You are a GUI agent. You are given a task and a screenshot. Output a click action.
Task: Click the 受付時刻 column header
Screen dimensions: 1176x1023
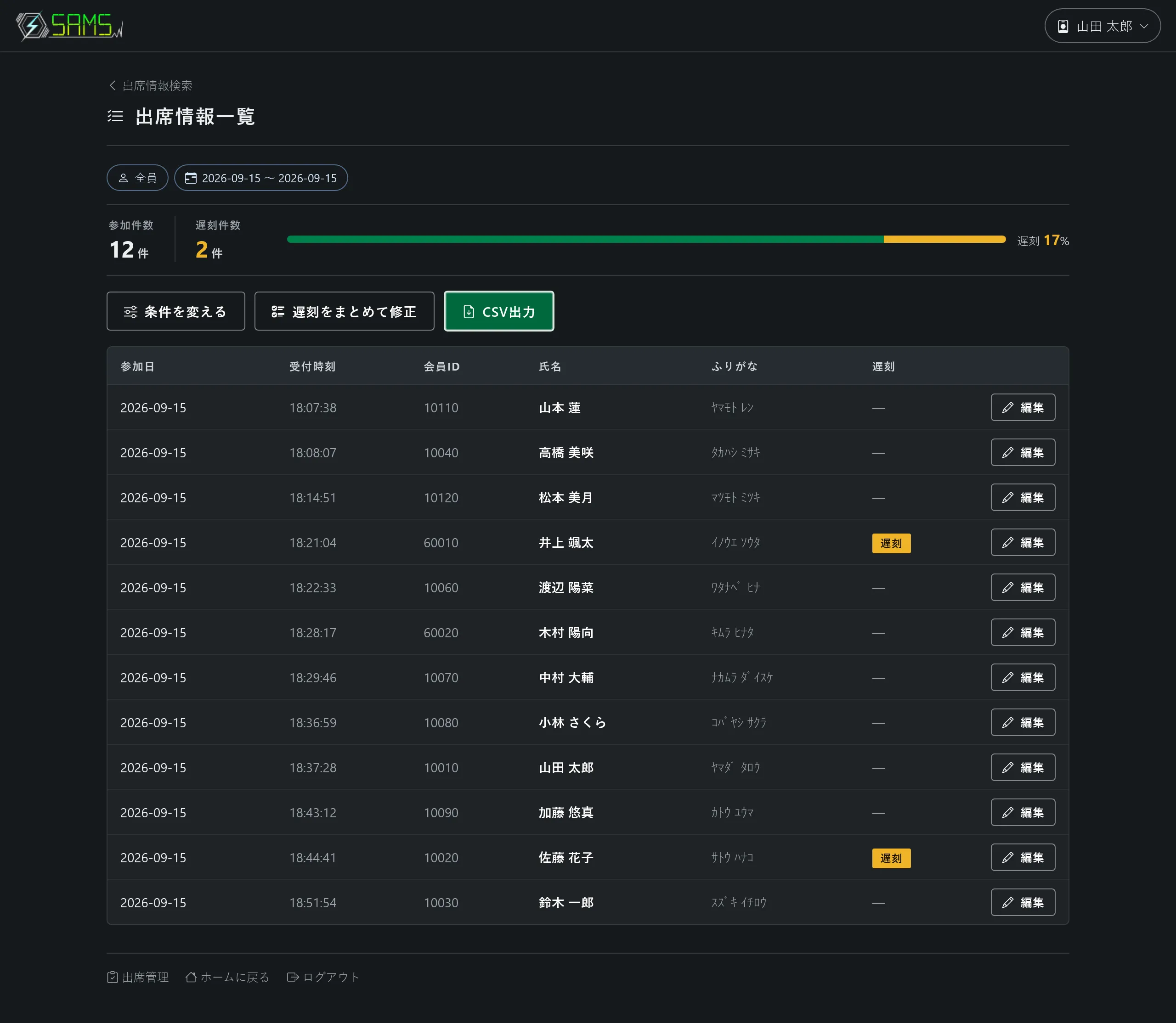(312, 366)
